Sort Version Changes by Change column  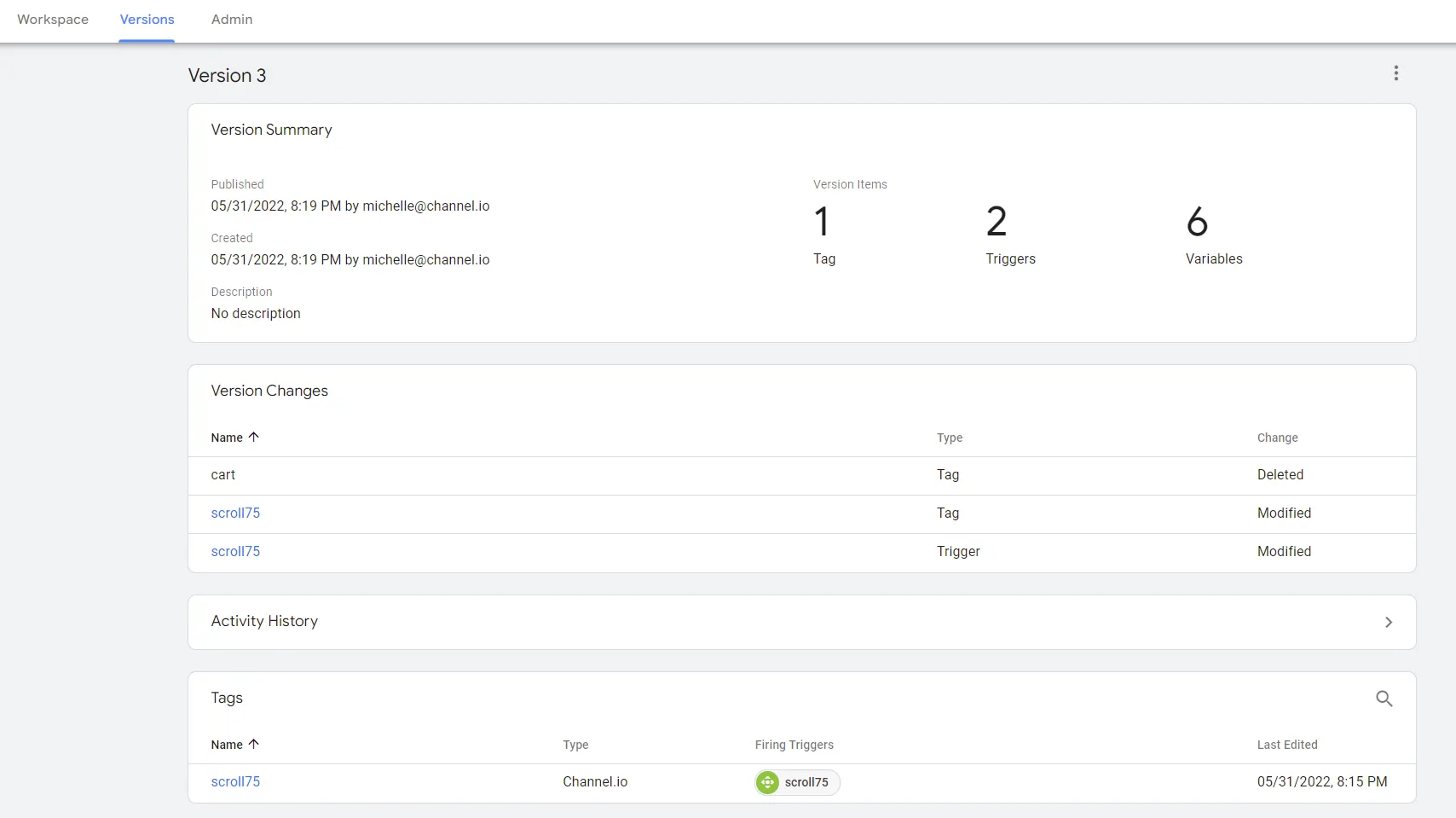coord(1277,438)
